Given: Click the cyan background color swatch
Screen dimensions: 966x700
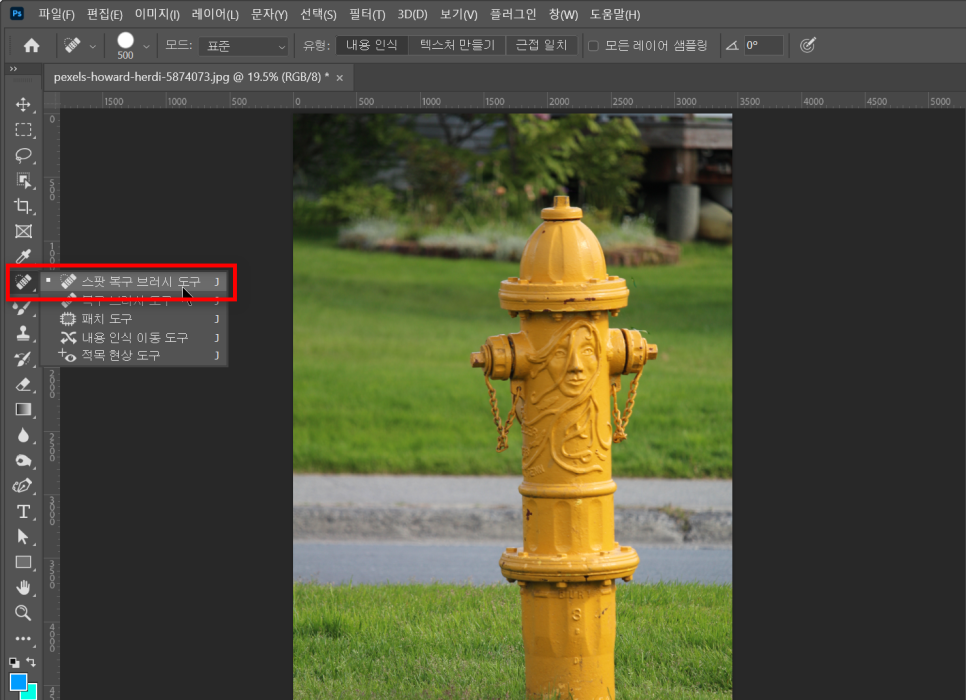Looking at the screenshot, I should [x=31, y=693].
